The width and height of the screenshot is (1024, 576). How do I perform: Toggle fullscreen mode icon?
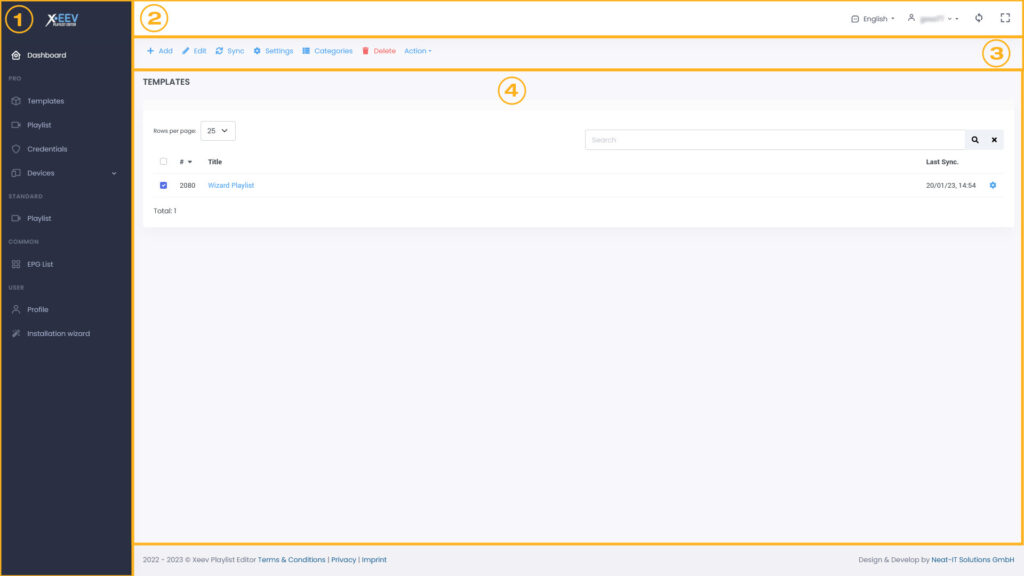tap(1005, 18)
